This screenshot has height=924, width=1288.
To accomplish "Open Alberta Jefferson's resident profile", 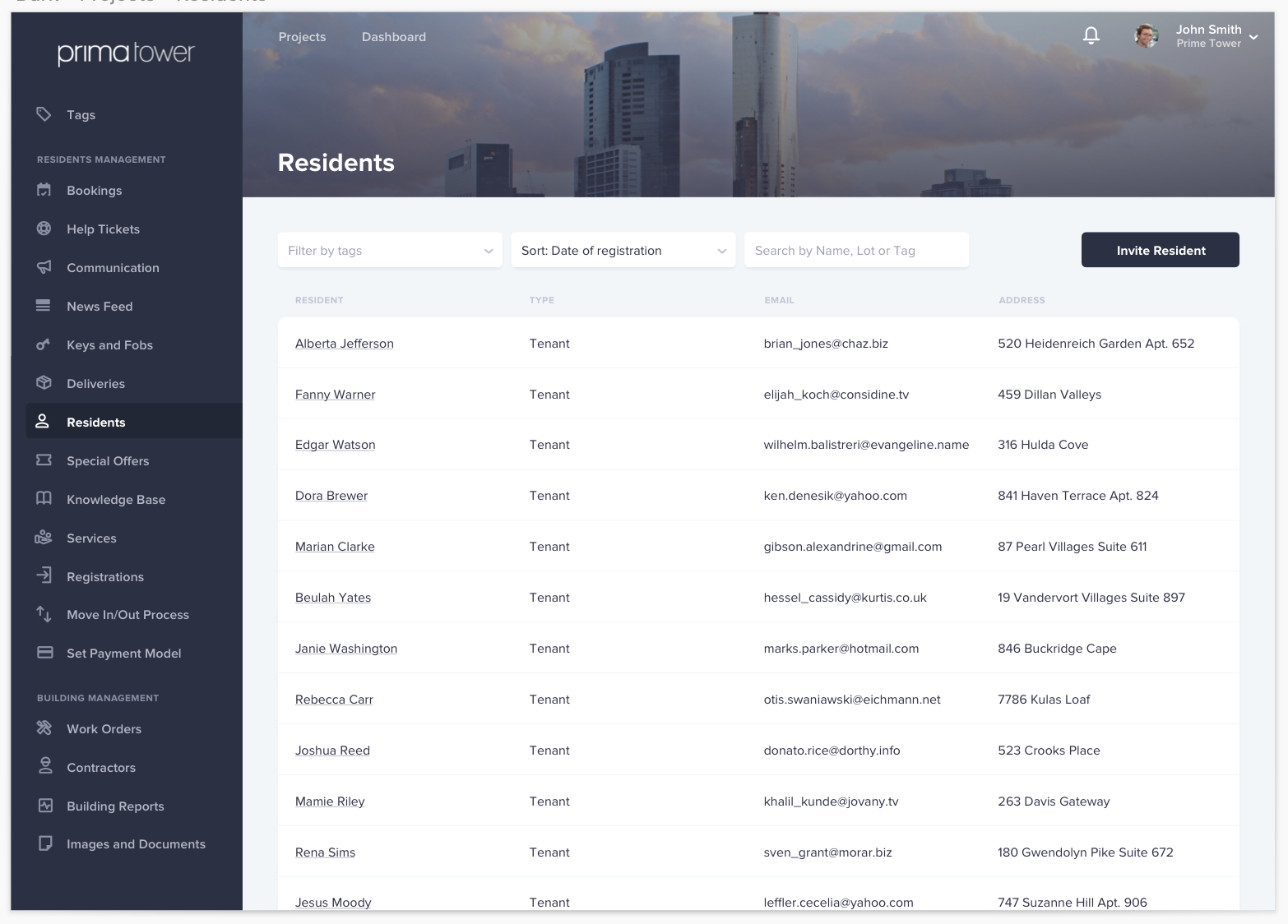I will tap(345, 344).
